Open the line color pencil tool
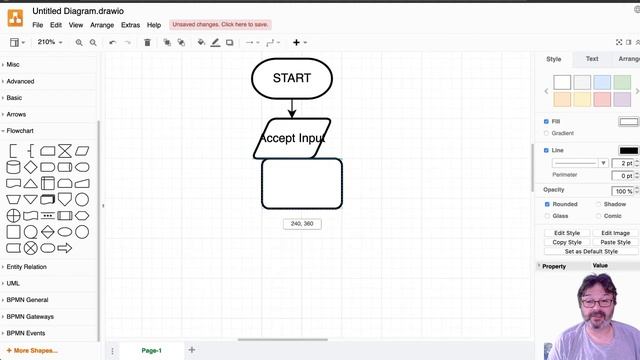Image resolution: width=640 pixels, height=360 pixels. click(x=215, y=42)
